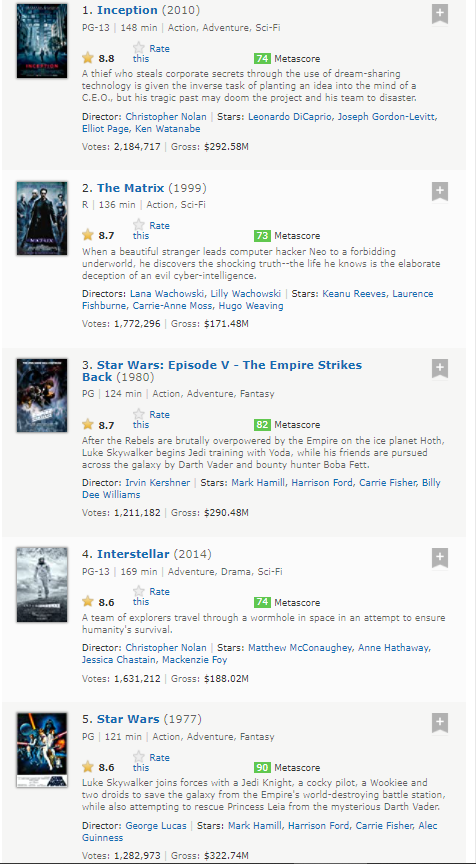Add The Matrix to watchlist ribbon icon
Viewport: 476px width, 864px height.
pos(440,192)
